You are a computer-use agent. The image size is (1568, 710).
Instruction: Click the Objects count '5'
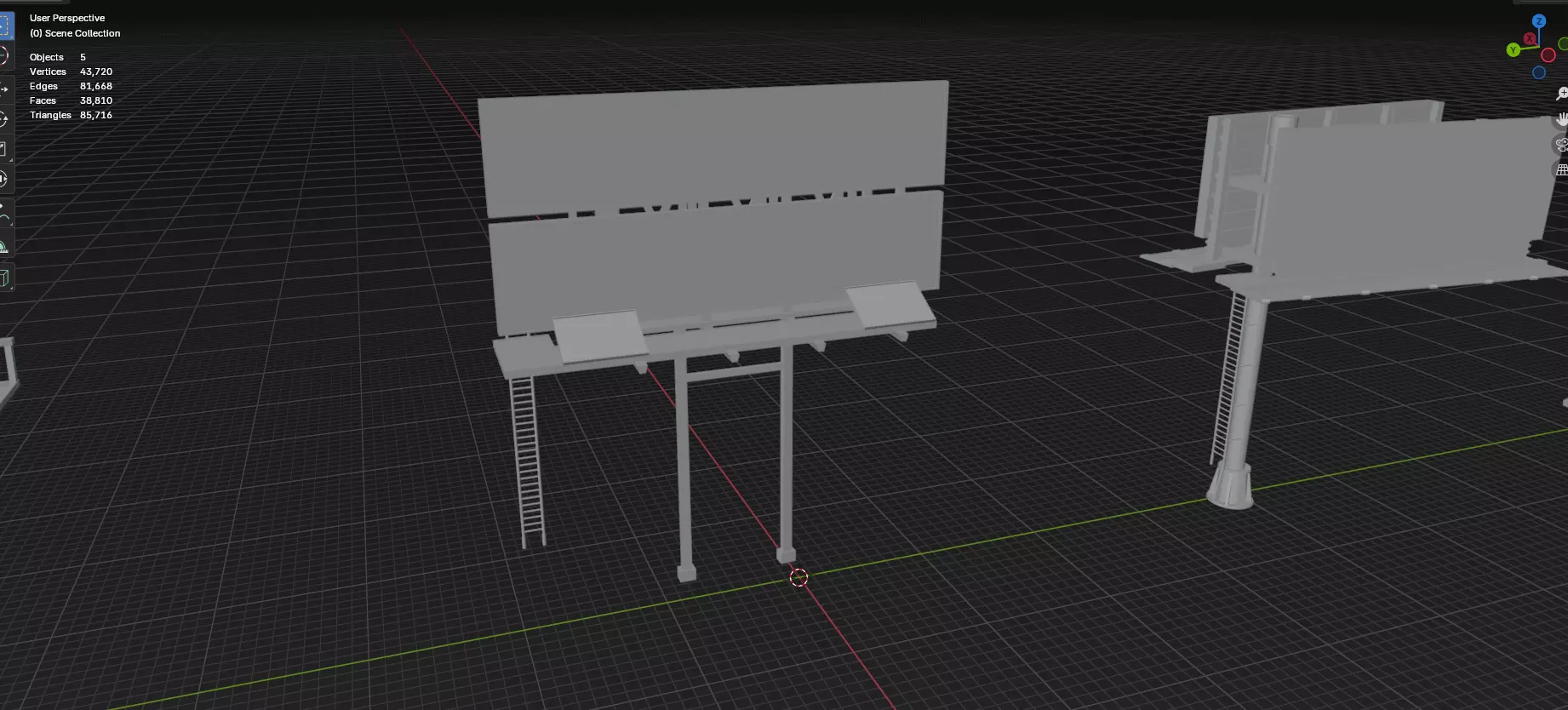coord(83,57)
